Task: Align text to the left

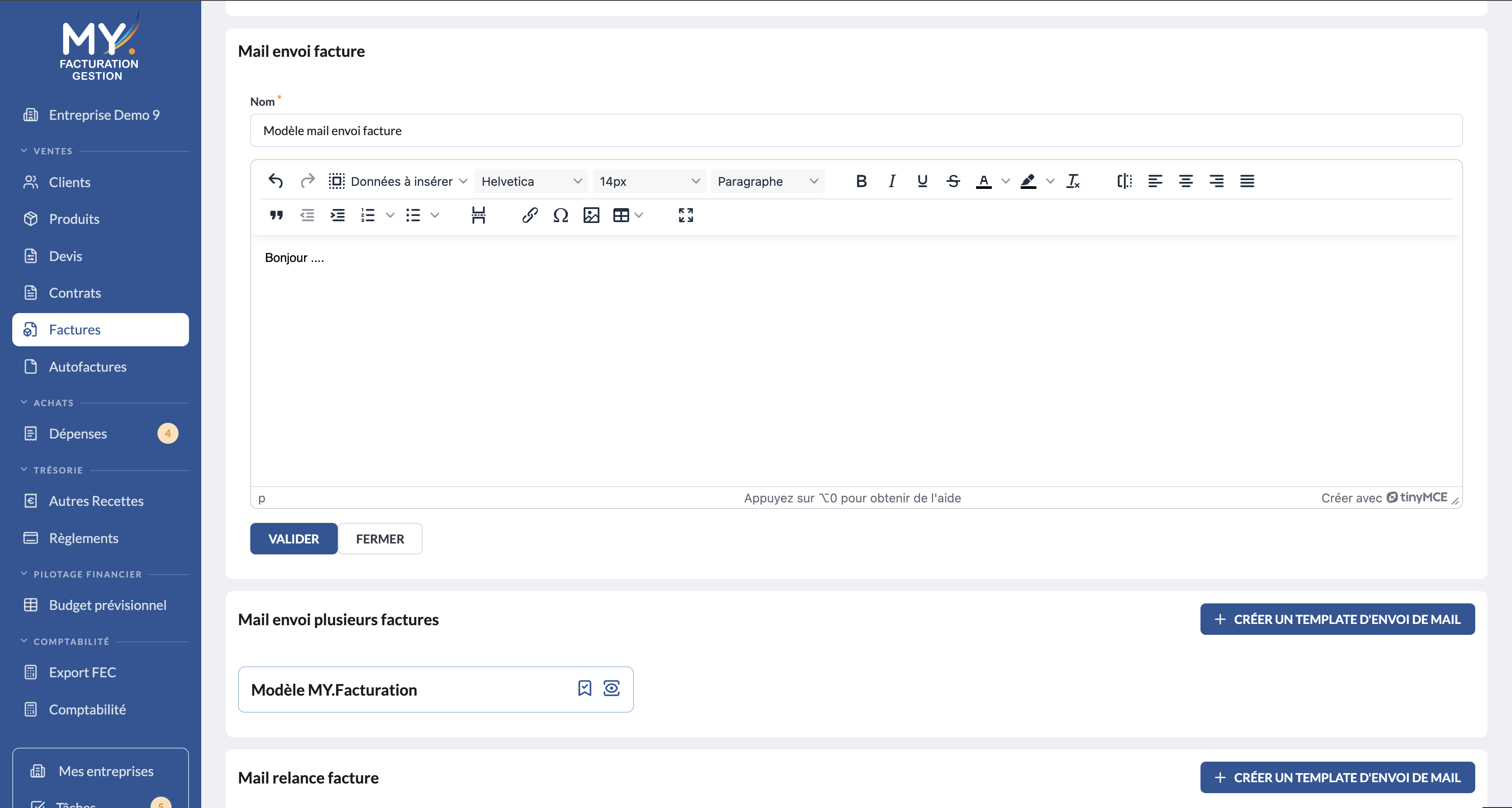Action: click(1155, 181)
